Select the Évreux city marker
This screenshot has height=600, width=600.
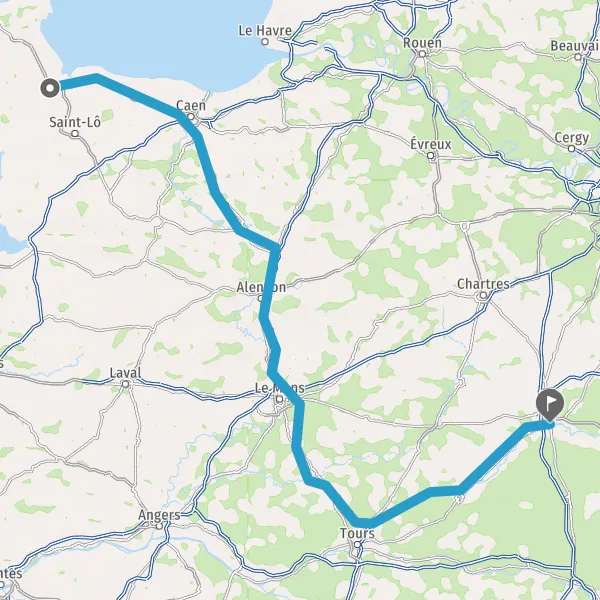tap(430, 155)
